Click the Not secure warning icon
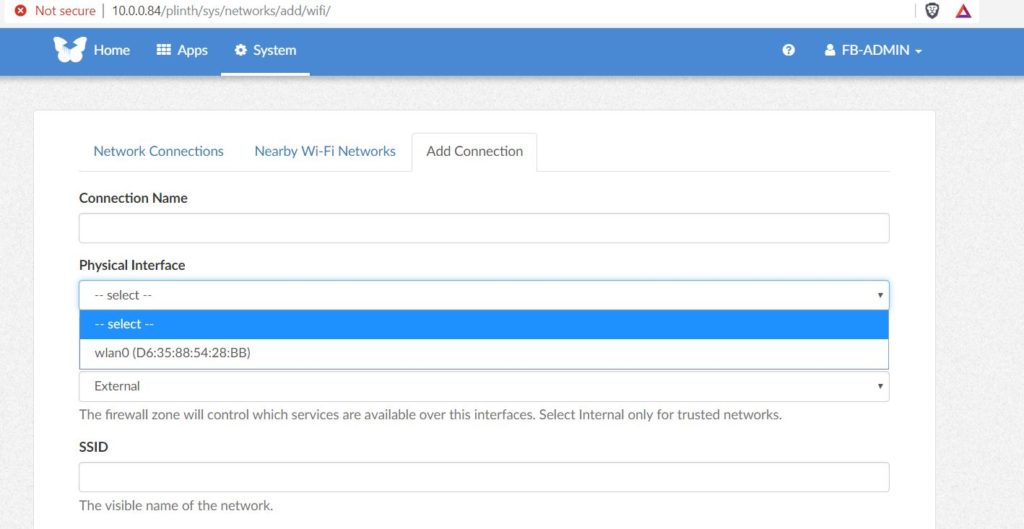 [x=20, y=11]
